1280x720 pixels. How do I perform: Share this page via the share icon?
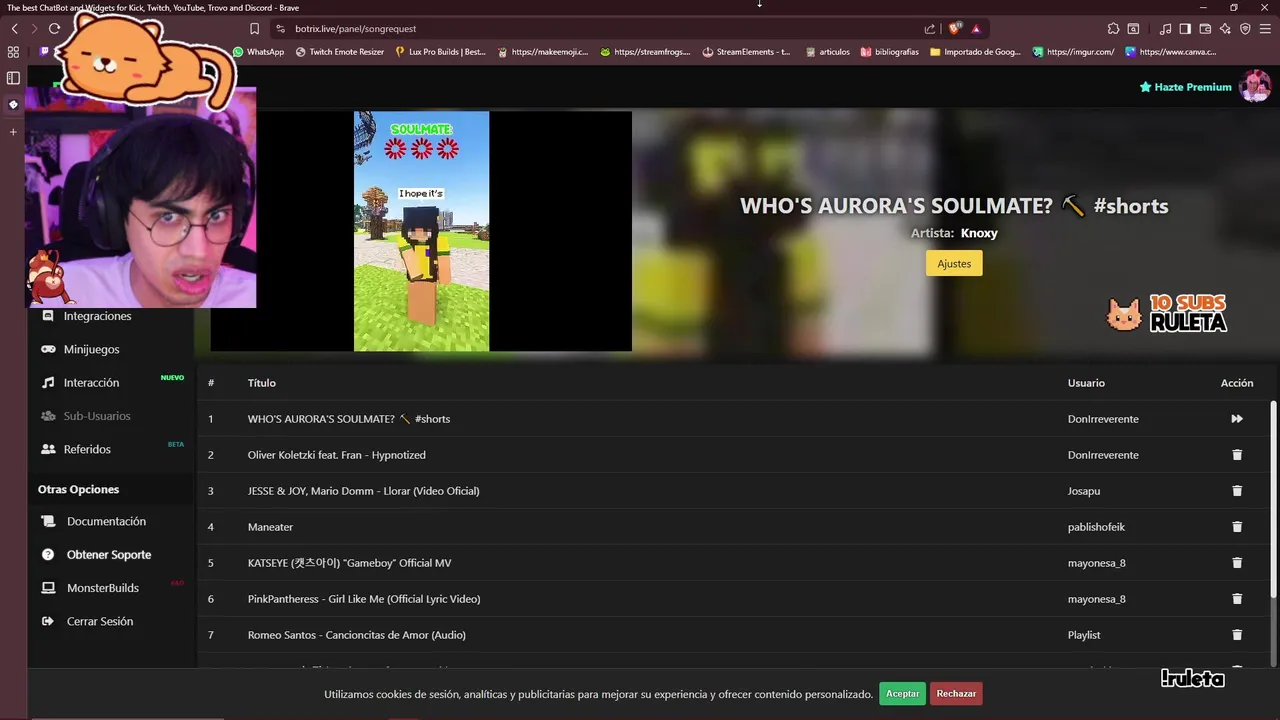tap(930, 29)
